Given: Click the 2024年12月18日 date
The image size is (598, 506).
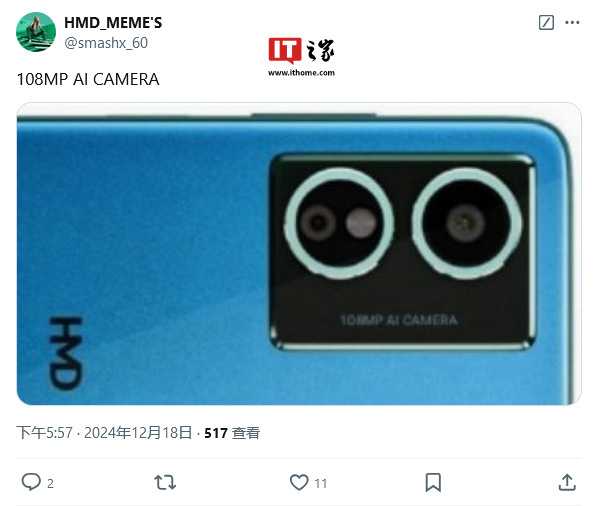Looking at the screenshot, I should tap(138, 433).
